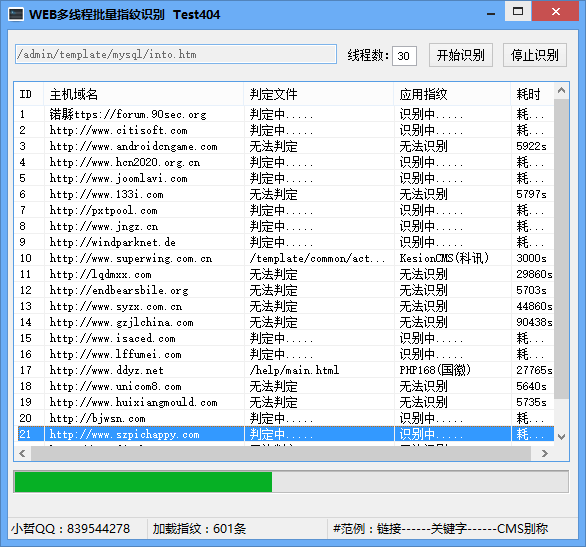Select row with forum.90sec.org
Screen dimensions: 586x547
pyautogui.click(x=284, y=114)
